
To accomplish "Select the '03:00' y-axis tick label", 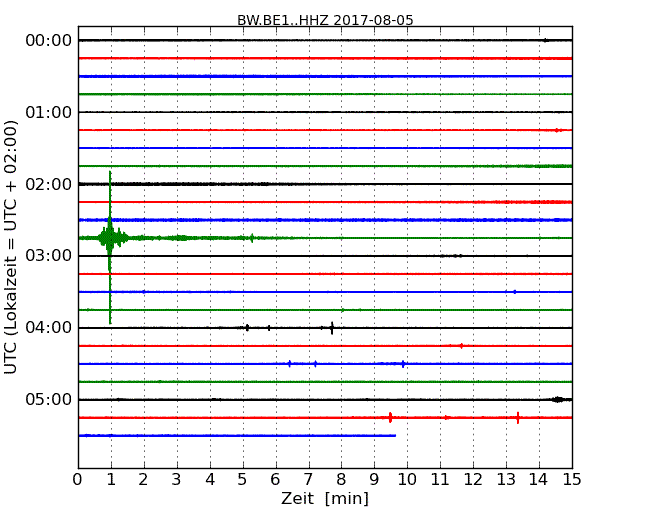I will tap(49, 256).
